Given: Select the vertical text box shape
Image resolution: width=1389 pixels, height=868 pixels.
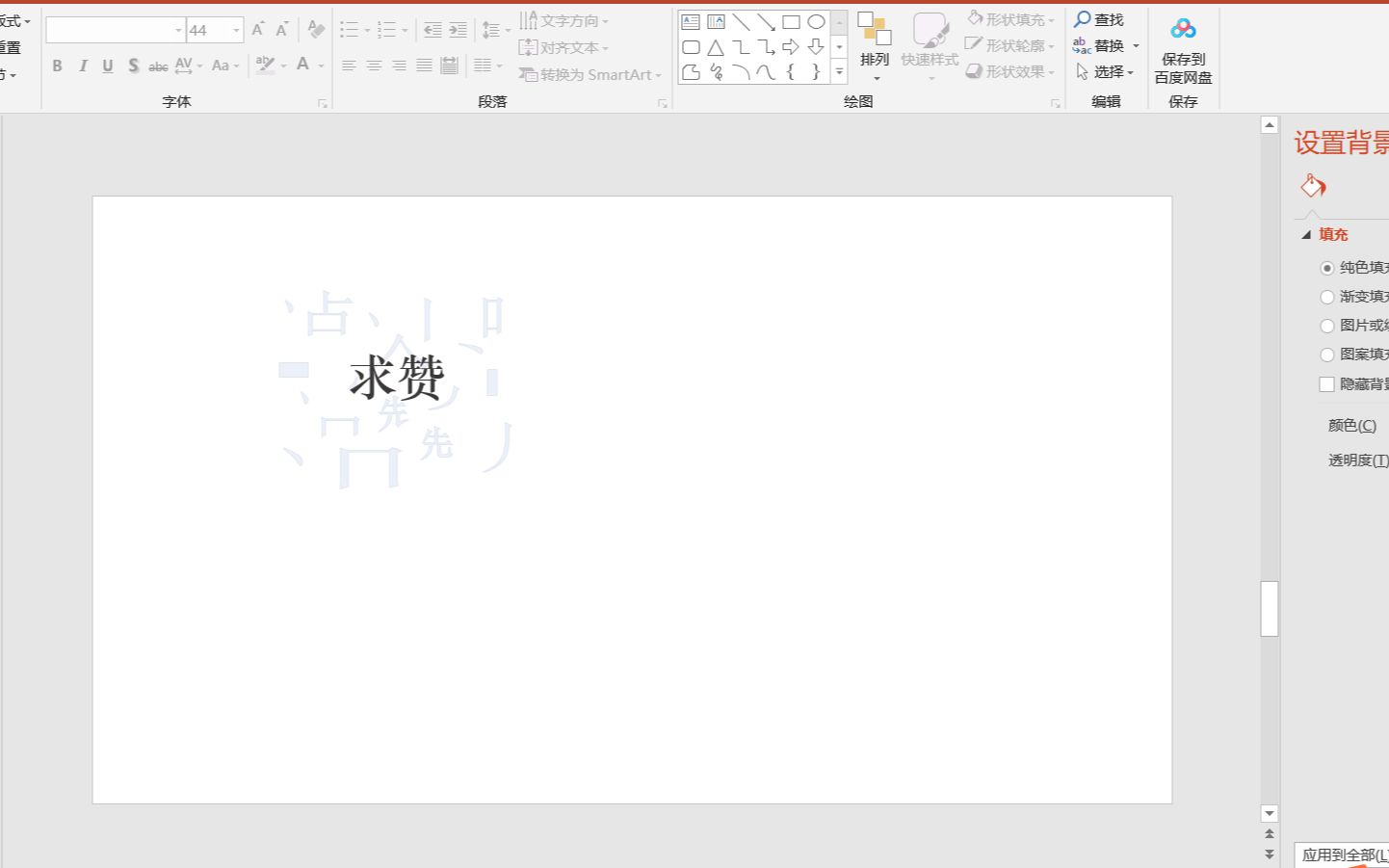Looking at the screenshot, I should tap(716, 21).
